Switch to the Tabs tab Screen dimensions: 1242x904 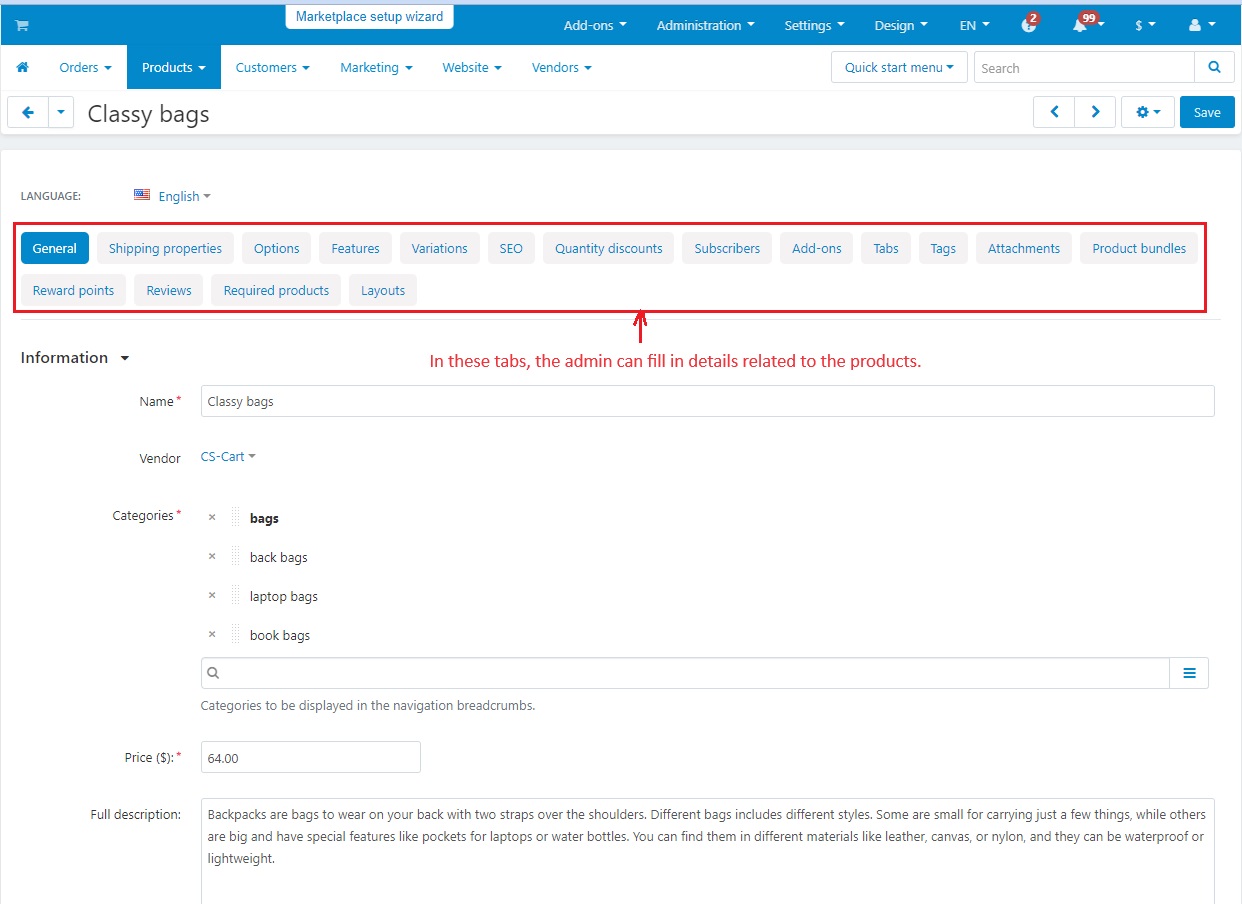pos(886,248)
